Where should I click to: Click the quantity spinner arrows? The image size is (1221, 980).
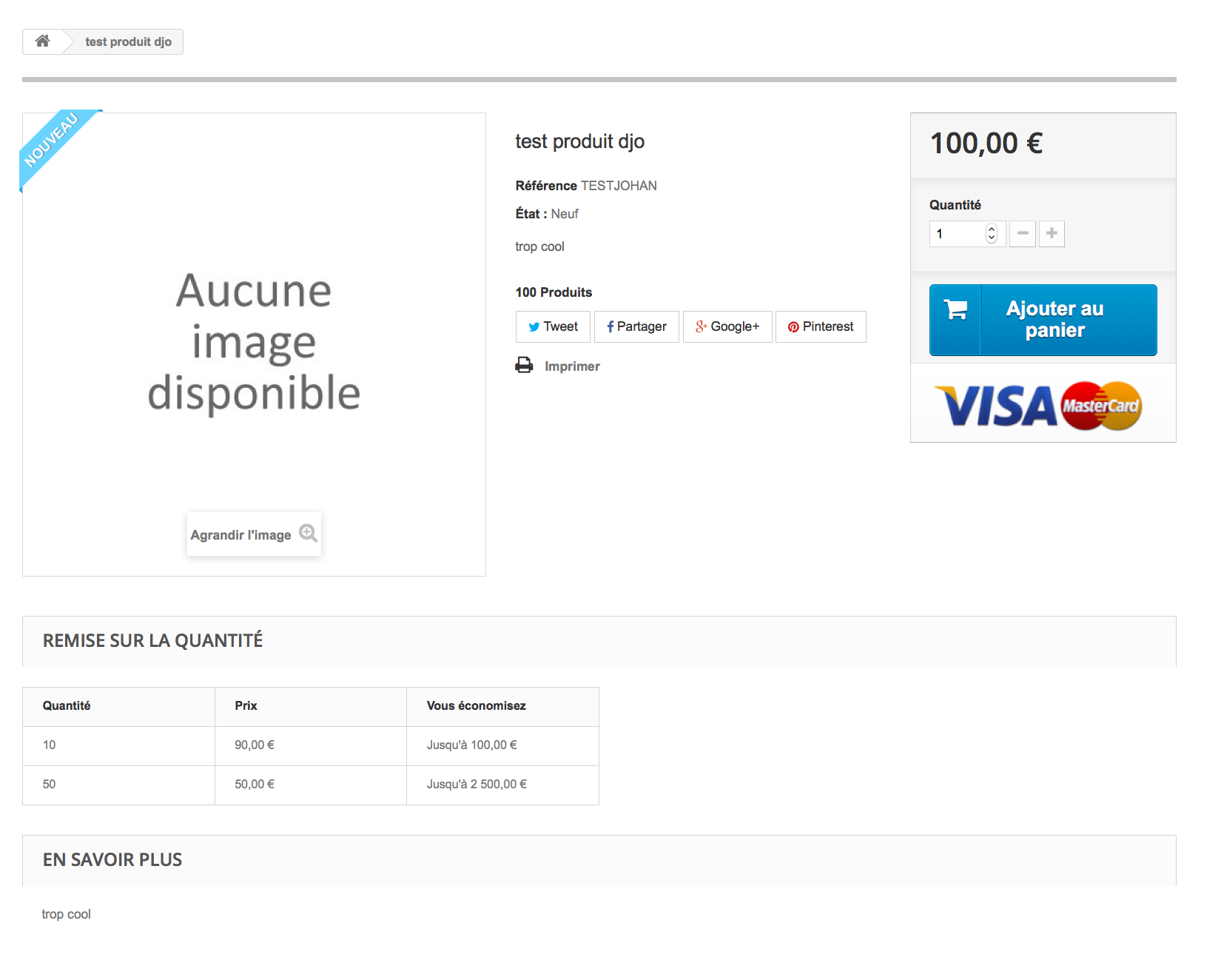point(992,234)
